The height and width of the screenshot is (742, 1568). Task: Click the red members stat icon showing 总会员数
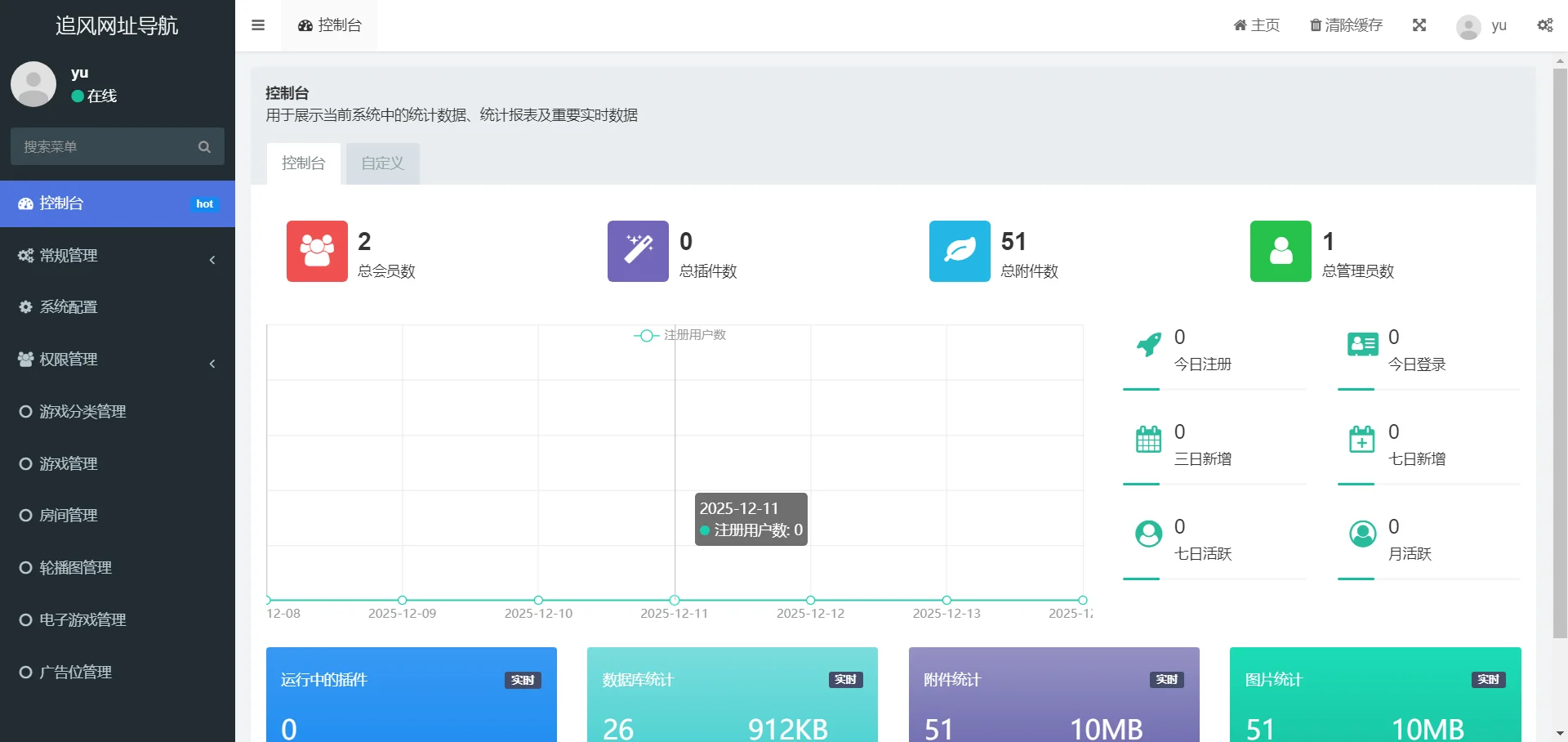click(317, 251)
